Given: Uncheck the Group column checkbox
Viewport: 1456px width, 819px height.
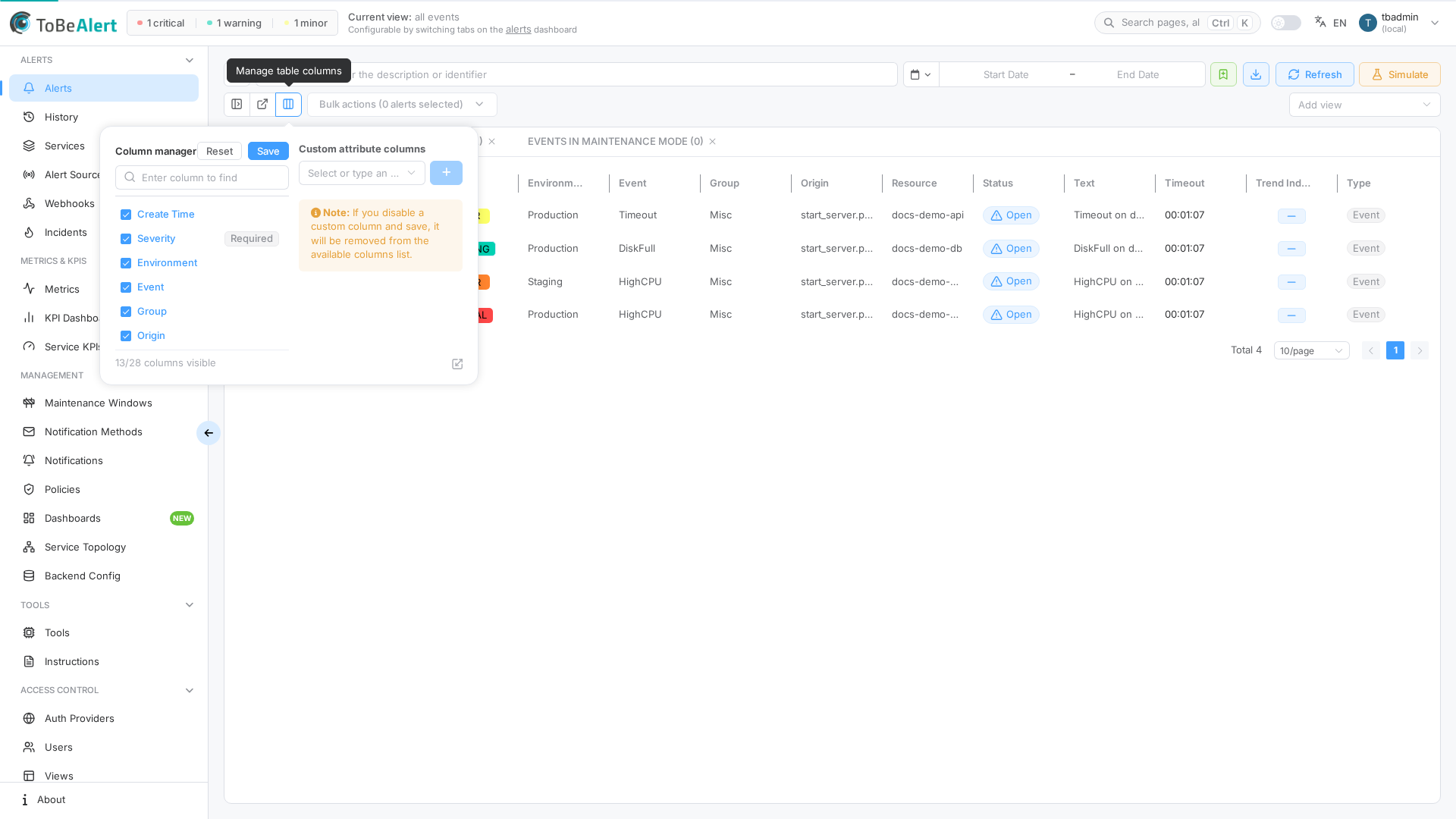Looking at the screenshot, I should pyautogui.click(x=126, y=312).
